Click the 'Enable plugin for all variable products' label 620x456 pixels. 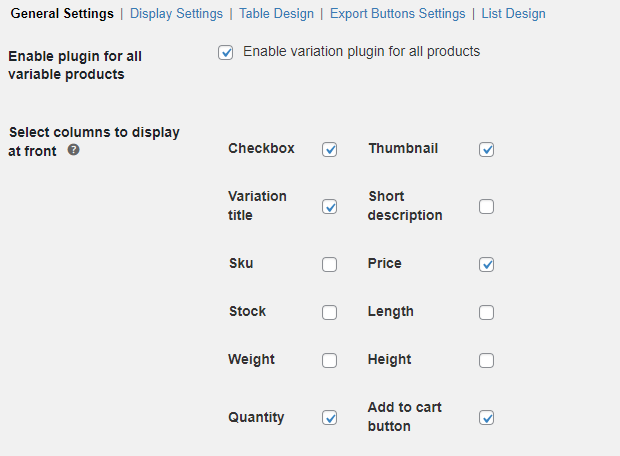(x=75, y=65)
